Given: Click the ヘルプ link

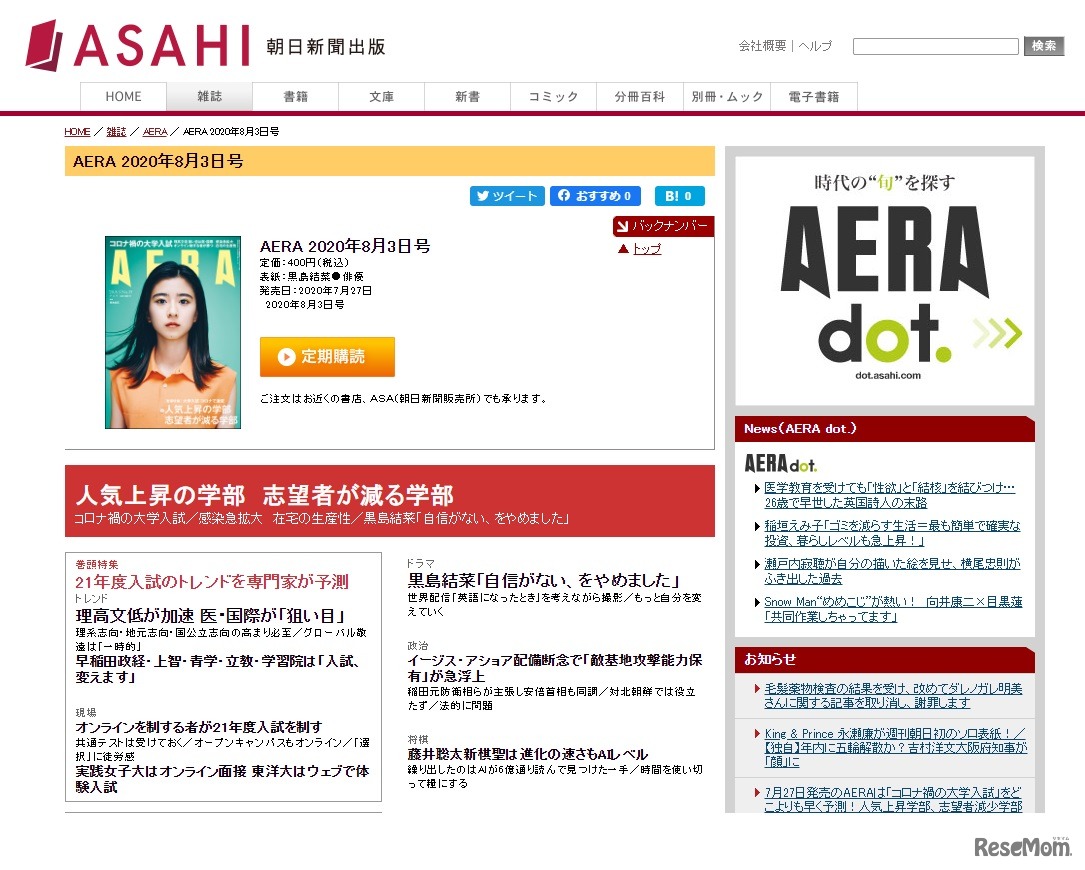Looking at the screenshot, I should tap(813, 46).
